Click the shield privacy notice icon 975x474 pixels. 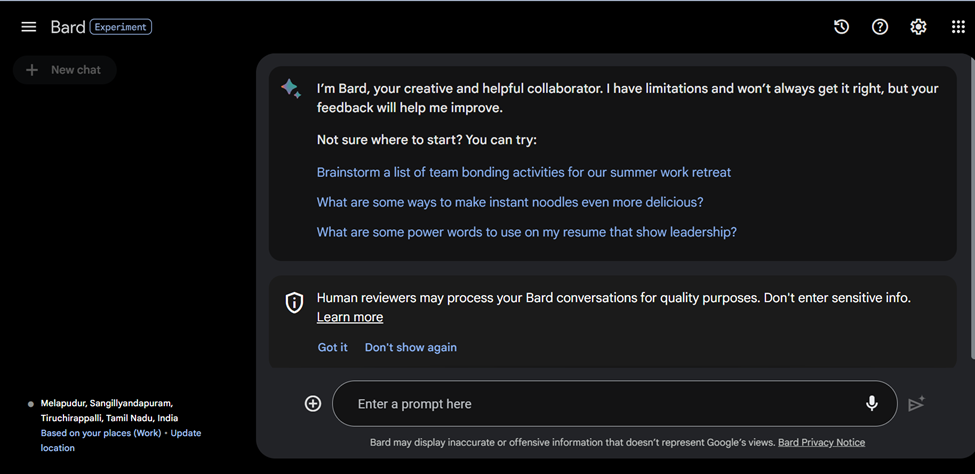click(294, 302)
